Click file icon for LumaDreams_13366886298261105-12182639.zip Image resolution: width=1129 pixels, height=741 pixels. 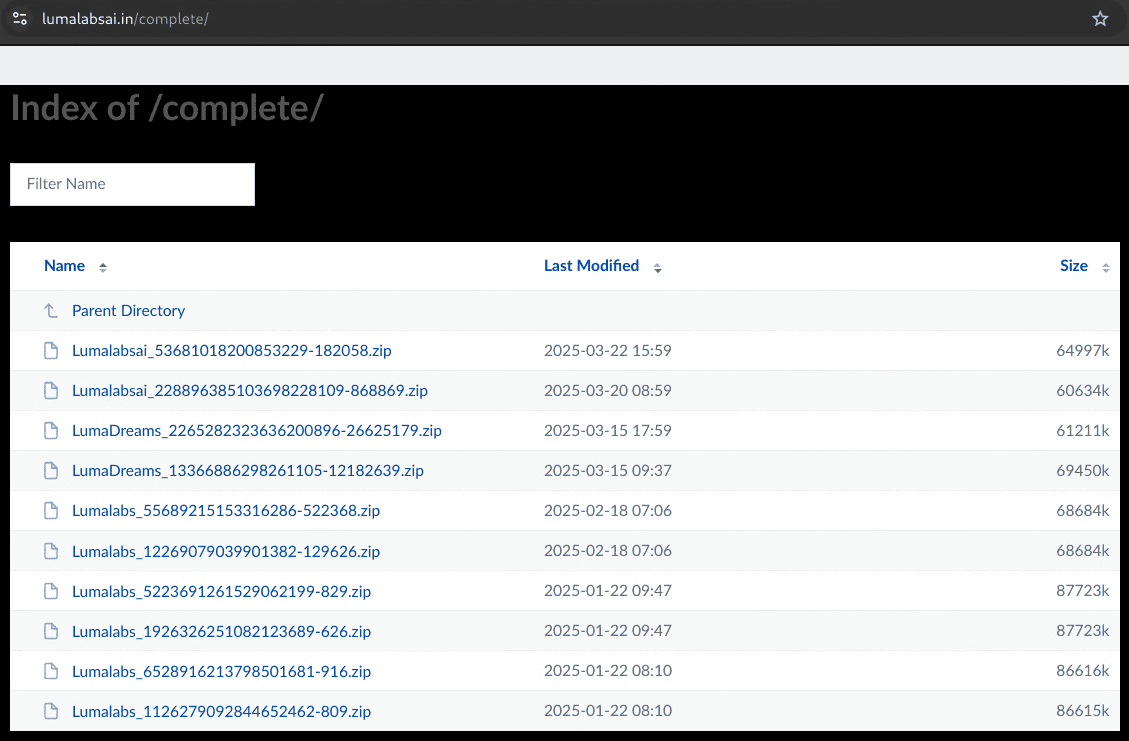pyautogui.click(x=51, y=470)
